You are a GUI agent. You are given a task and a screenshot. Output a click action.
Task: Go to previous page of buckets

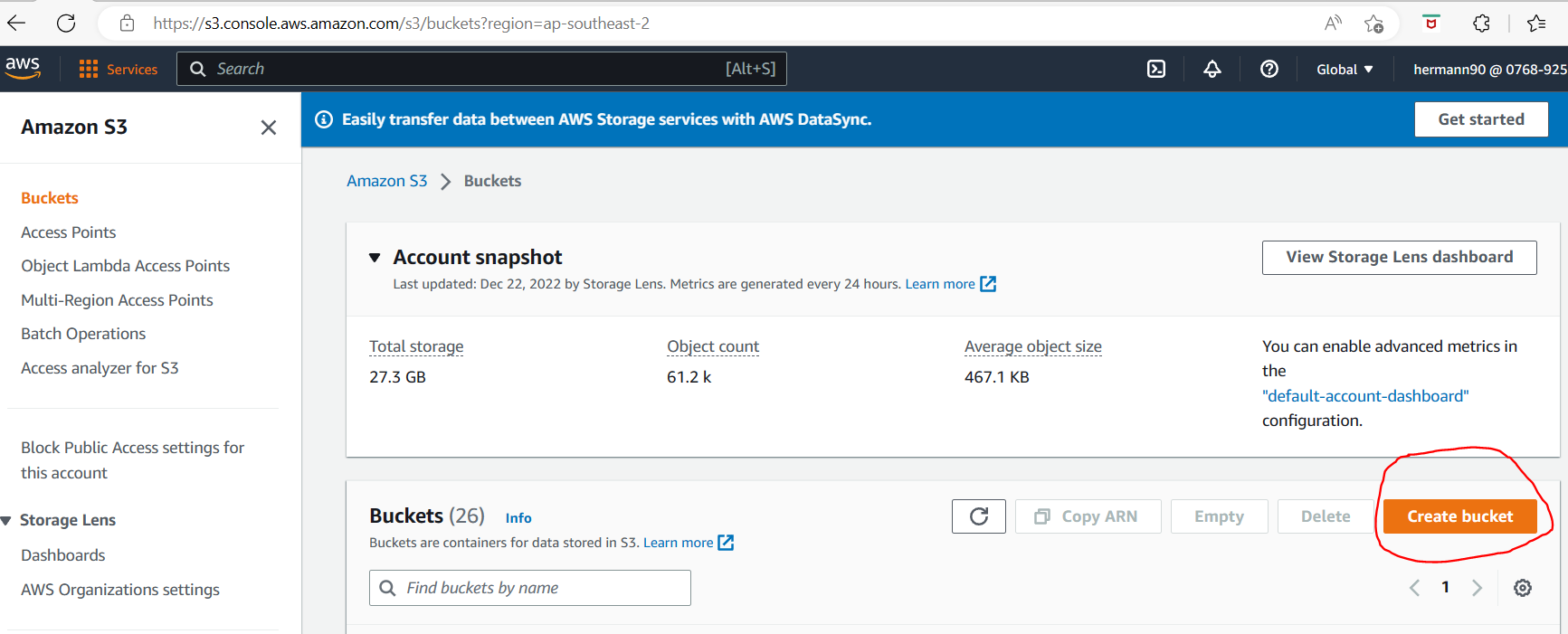point(1414,588)
